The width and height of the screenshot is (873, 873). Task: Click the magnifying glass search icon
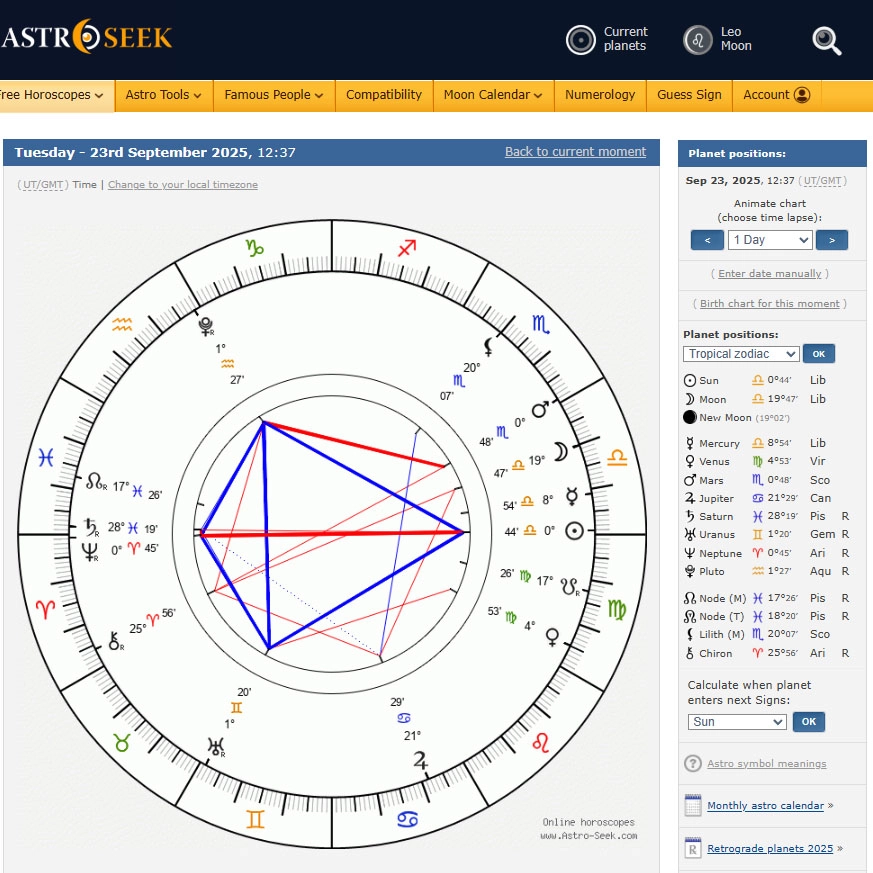point(826,40)
